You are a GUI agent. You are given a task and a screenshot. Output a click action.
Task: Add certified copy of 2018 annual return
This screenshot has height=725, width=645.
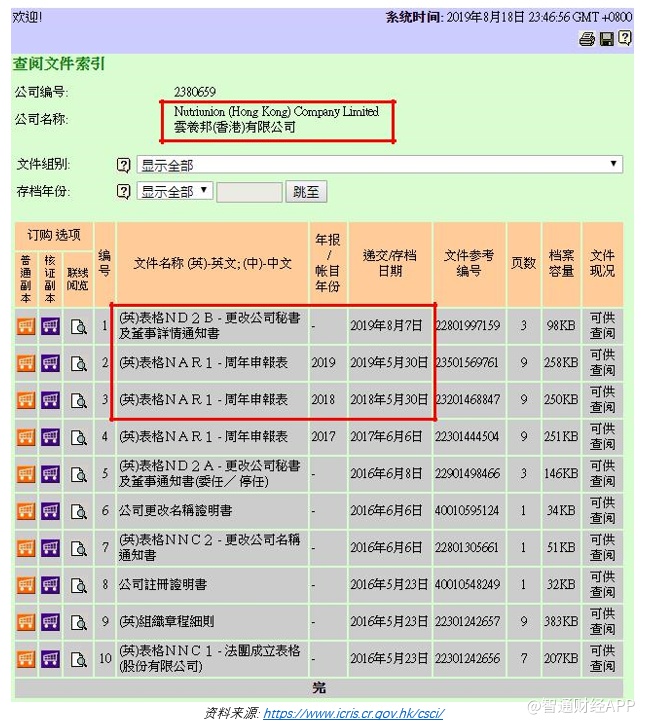[x=50, y=400]
